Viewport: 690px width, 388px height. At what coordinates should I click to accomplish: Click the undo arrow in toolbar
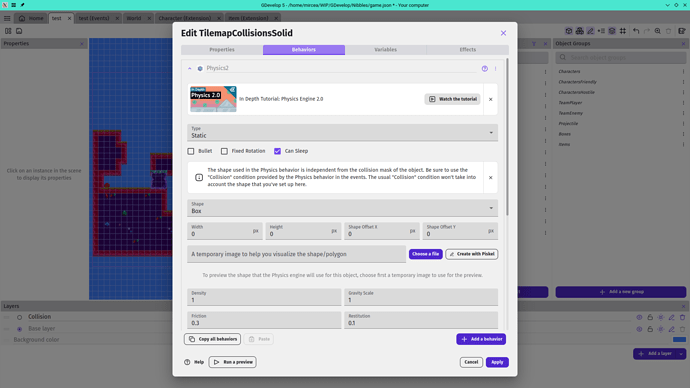click(x=636, y=31)
